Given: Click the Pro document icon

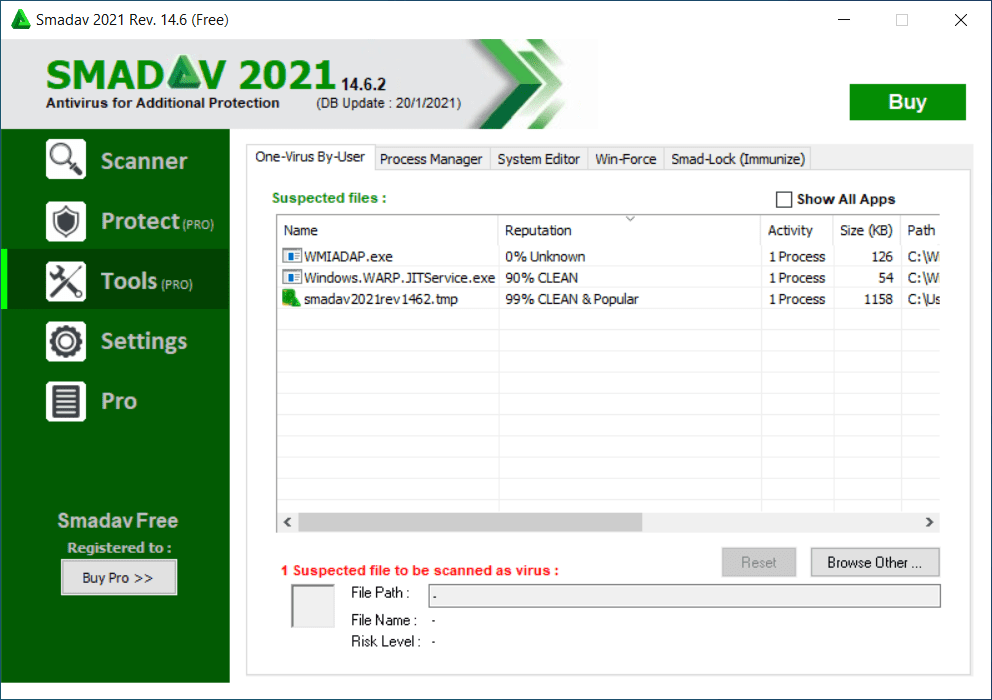Looking at the screenshot, I should coord(66,401).
